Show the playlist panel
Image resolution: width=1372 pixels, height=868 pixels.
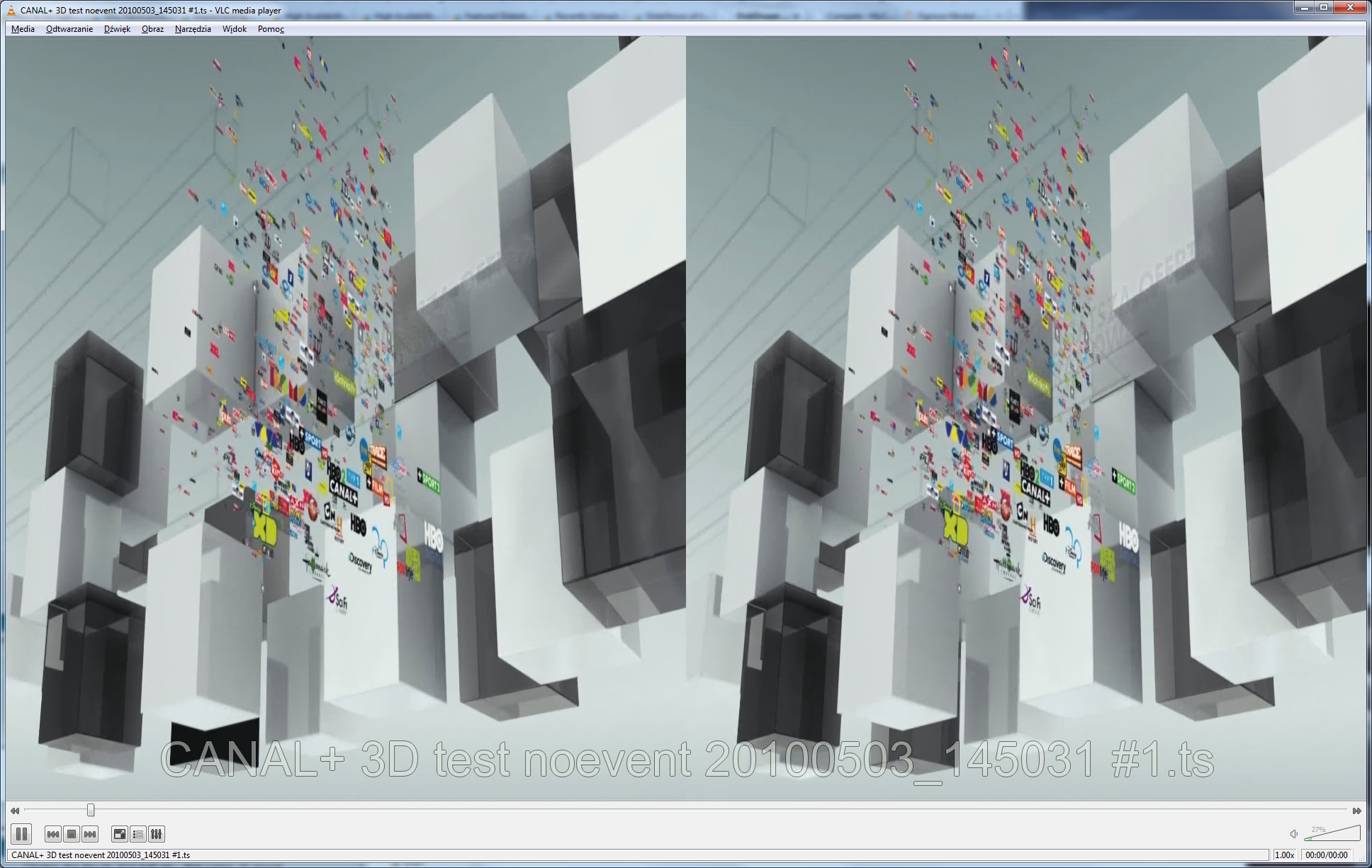point(138,834)
